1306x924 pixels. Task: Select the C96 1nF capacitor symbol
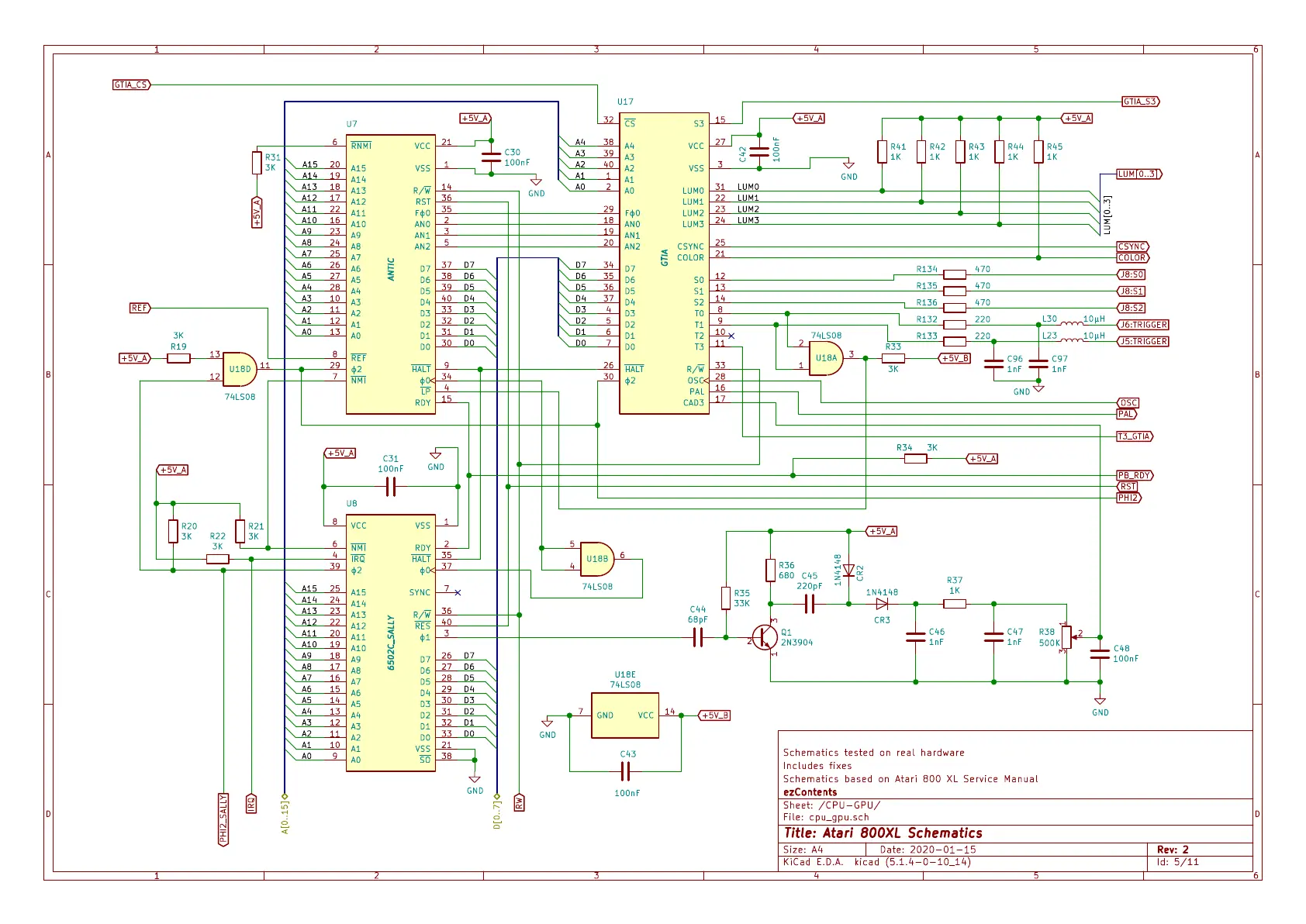click(993, 364)
